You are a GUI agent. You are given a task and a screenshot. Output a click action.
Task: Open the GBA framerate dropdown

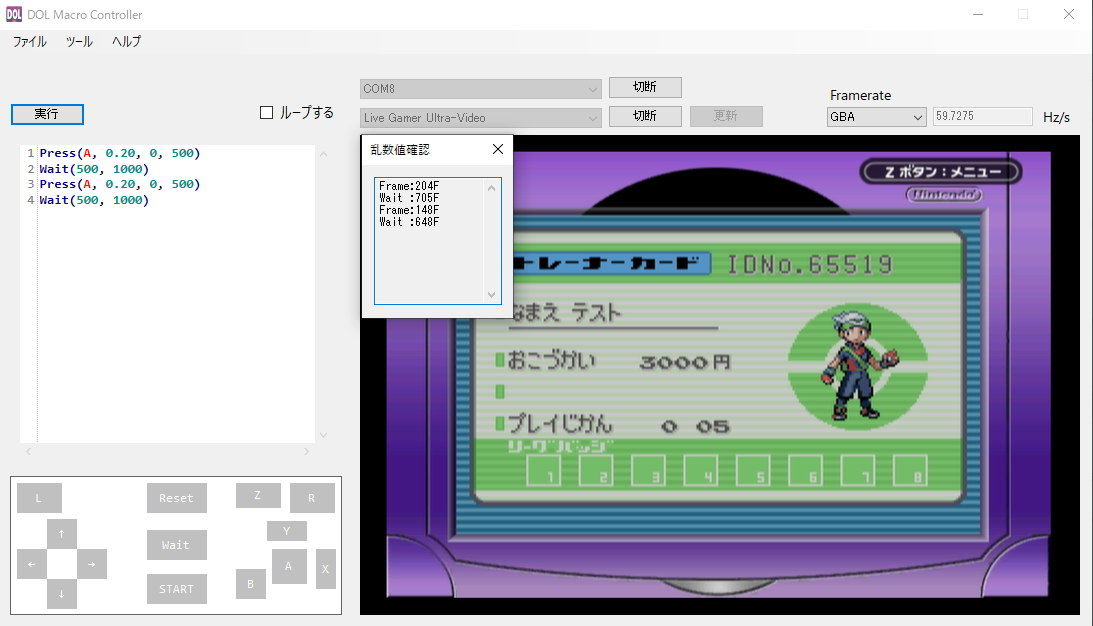point(876,116)
